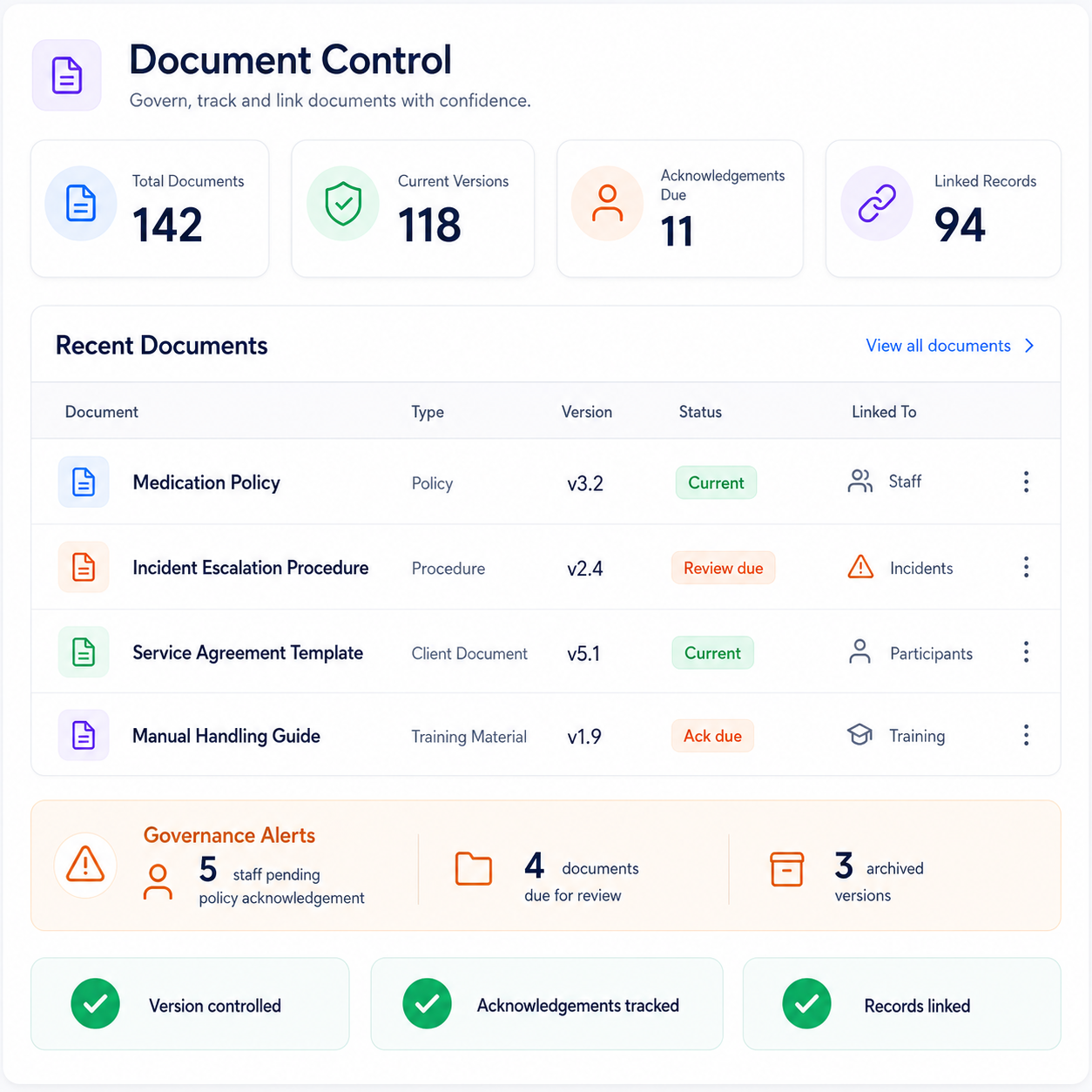
Task: Click the Linked To column header
Action: [x=884, y=412]
